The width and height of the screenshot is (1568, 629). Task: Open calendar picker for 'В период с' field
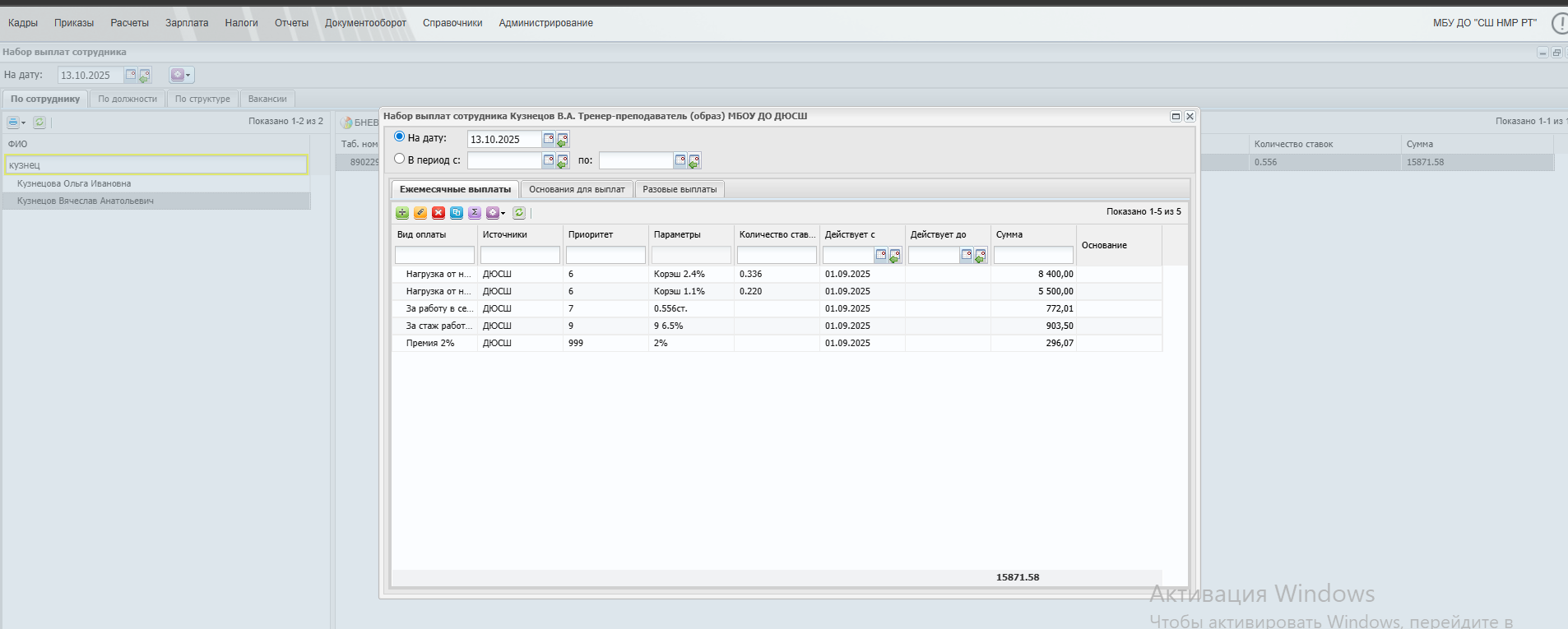(x=549, y=160)
